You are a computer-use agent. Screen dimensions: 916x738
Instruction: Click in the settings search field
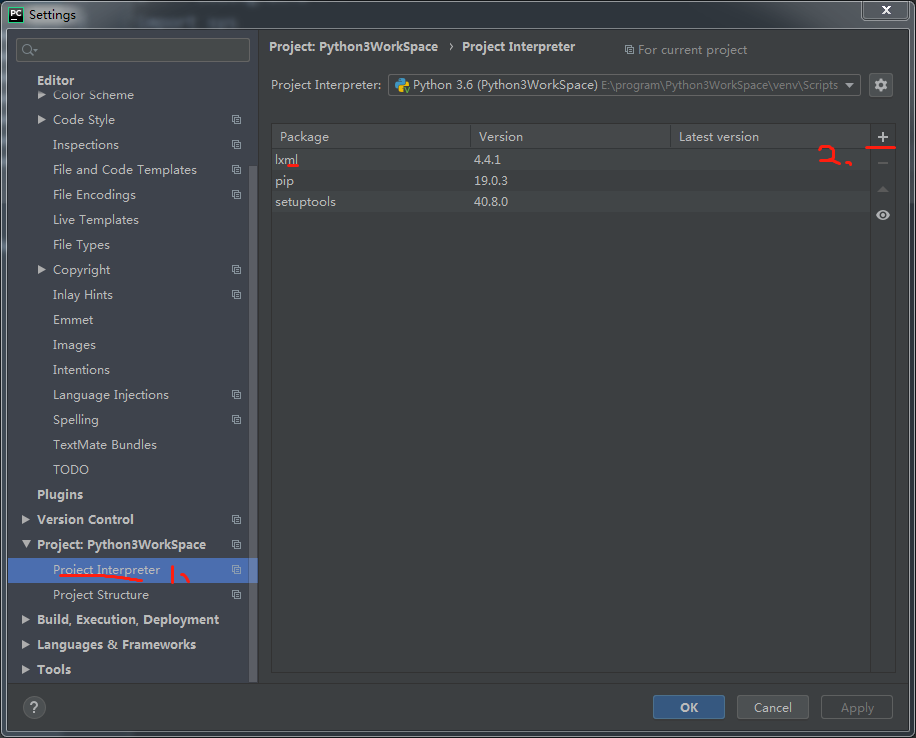(133, 50)
